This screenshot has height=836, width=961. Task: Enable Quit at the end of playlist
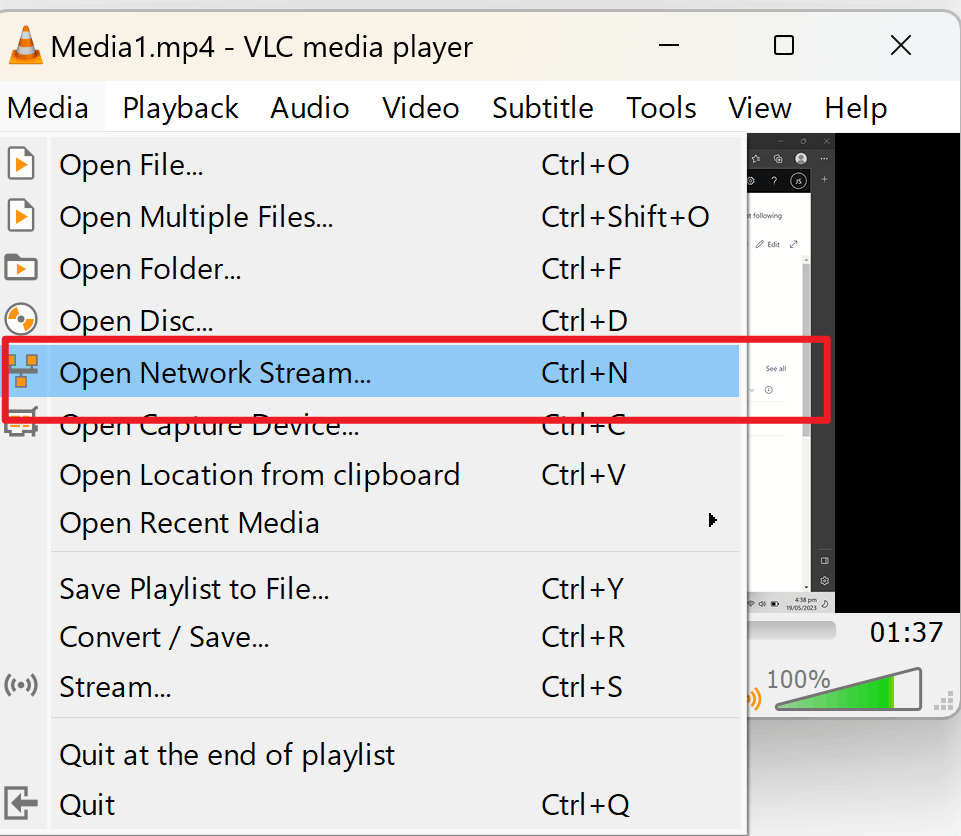(x=227, y=754)
